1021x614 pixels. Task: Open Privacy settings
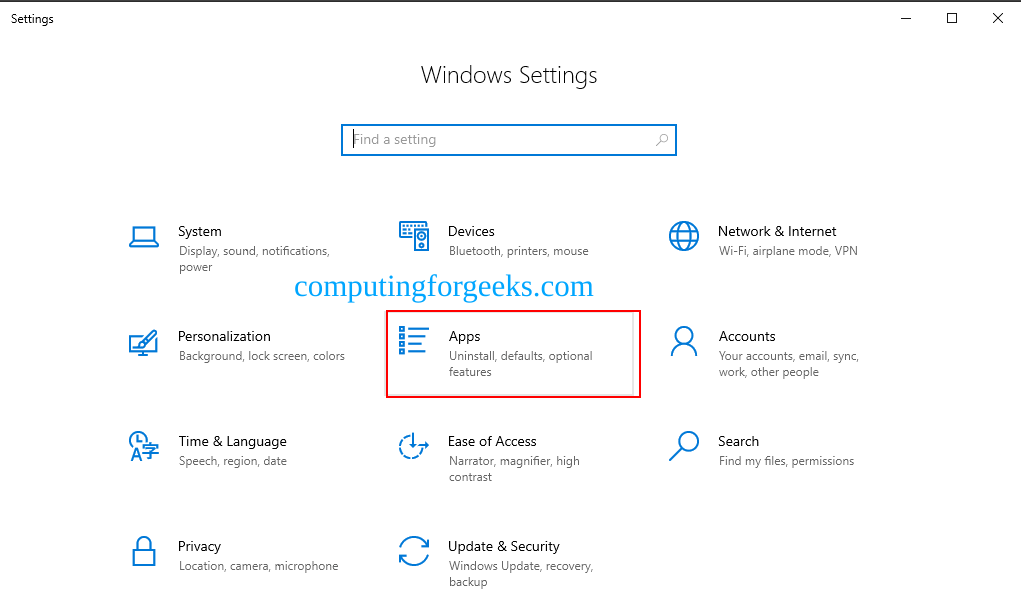pyautogui.click(x=199, y=546)
